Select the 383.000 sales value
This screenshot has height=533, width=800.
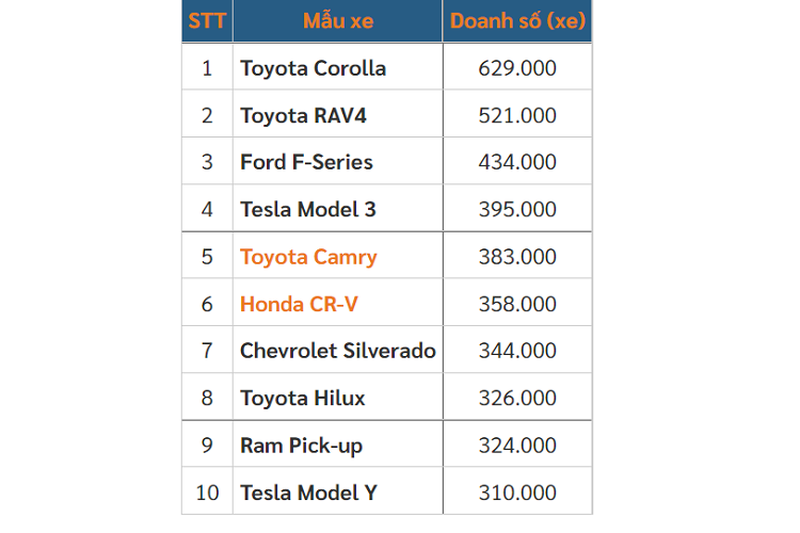click(517, 257)
